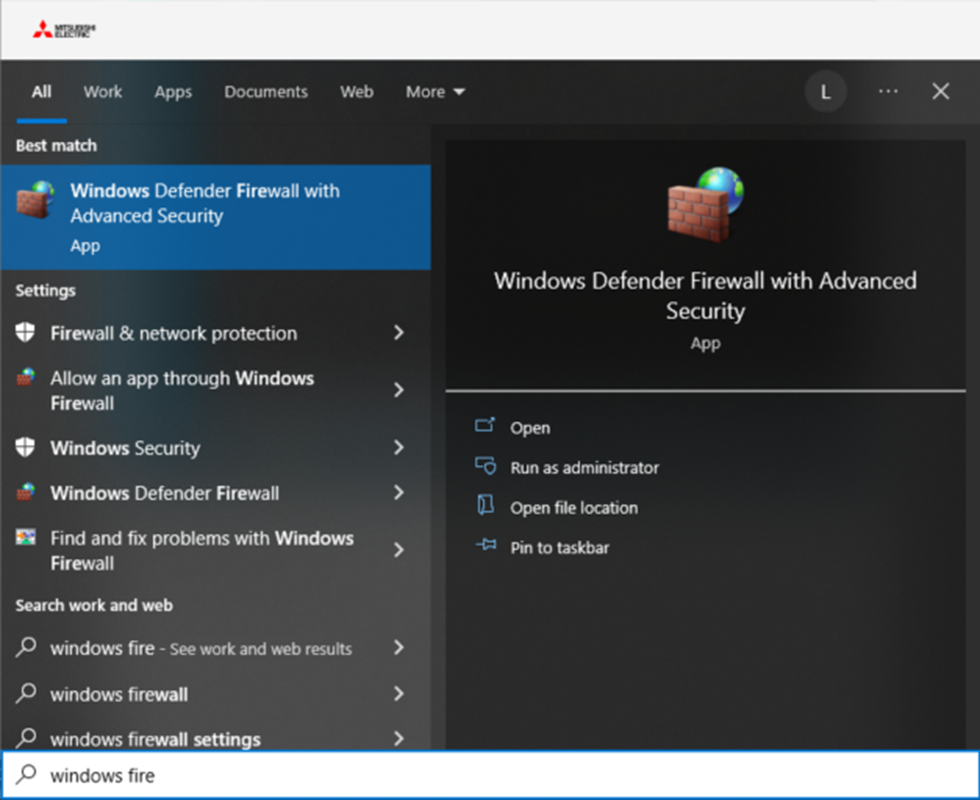
Task: Click the 'App' label under preview title
Action: 706,344
